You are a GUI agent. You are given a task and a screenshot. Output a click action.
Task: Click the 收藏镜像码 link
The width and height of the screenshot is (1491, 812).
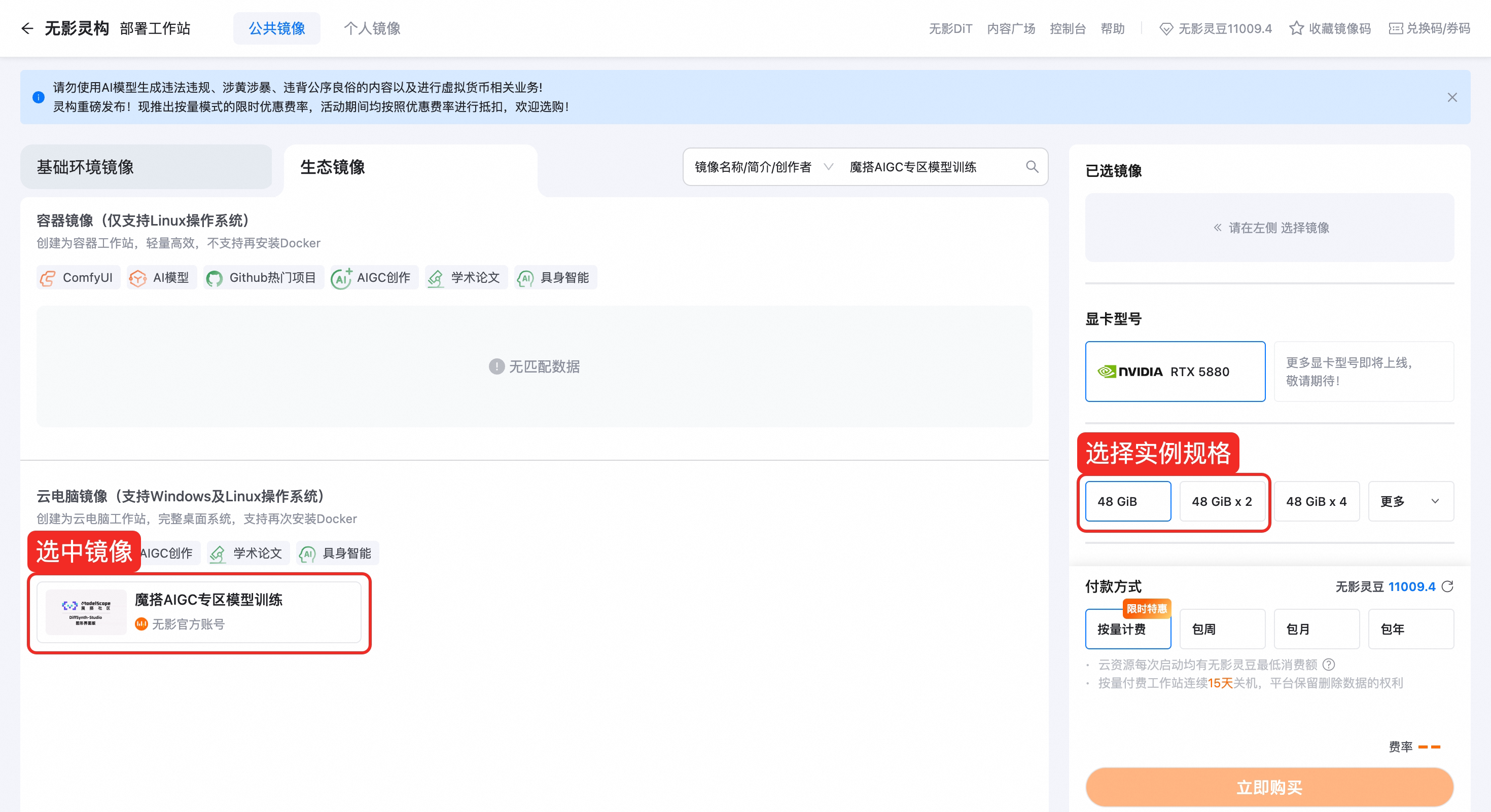[x=1330, y=29]
